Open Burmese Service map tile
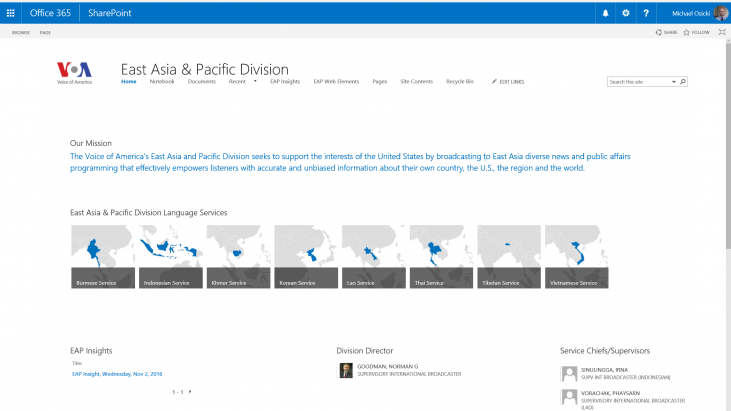 point(103,257)
